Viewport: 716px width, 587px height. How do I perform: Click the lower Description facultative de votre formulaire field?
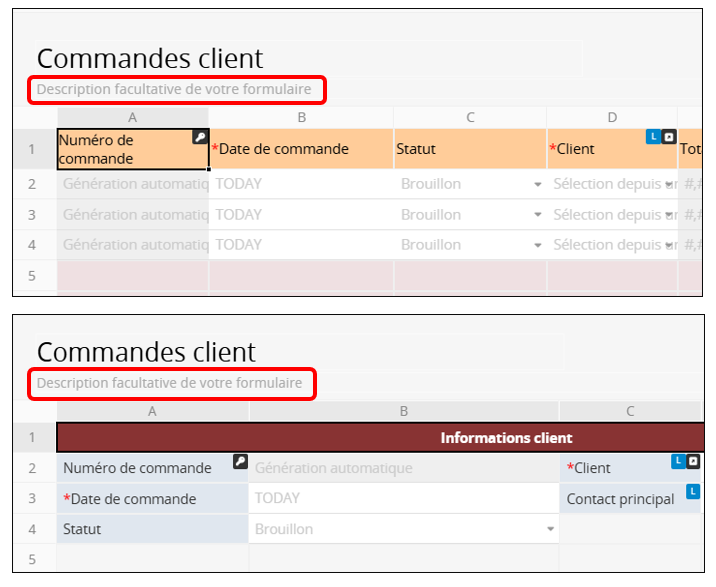pos(170,383)
